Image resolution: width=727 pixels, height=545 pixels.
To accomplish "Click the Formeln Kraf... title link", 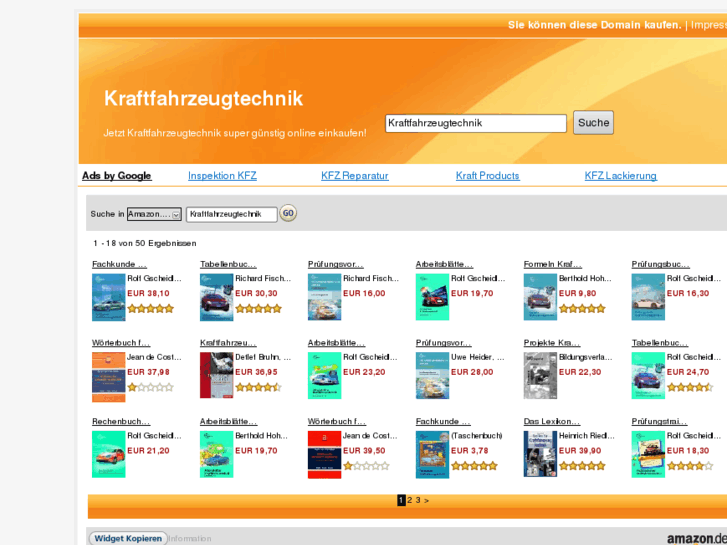I will pyautogui.click(x=552, y=264).
